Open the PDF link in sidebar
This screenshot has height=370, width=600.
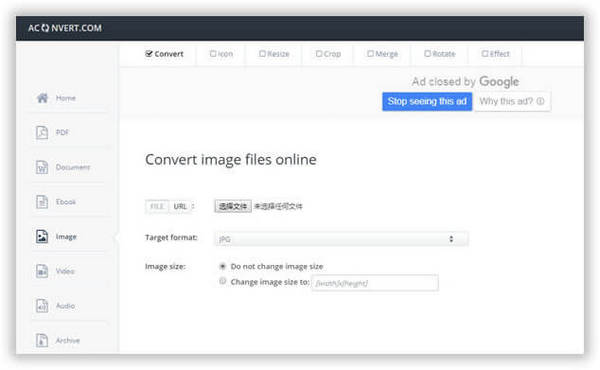[x=62, y=132]
